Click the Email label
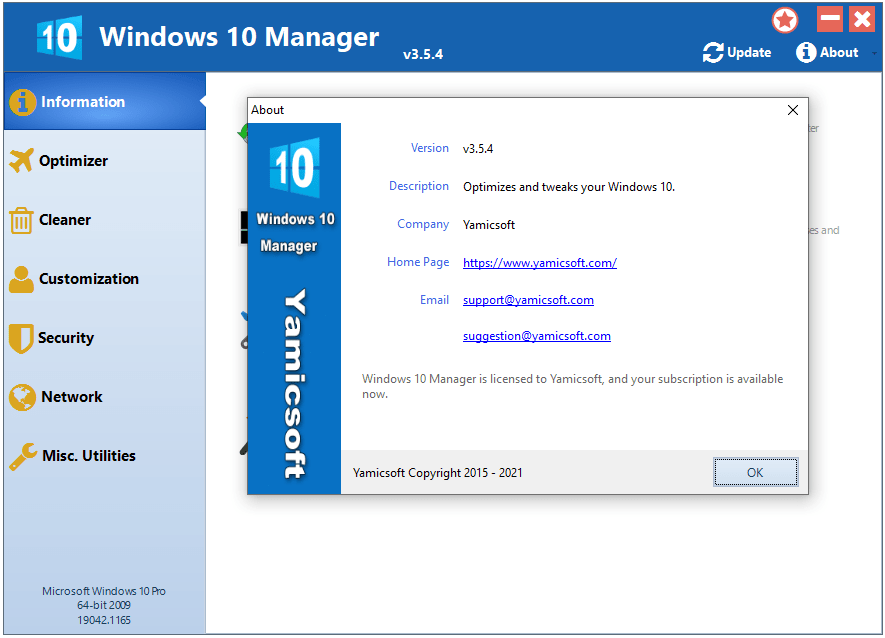Screen dimensions: 885x638 click(435, 300)
